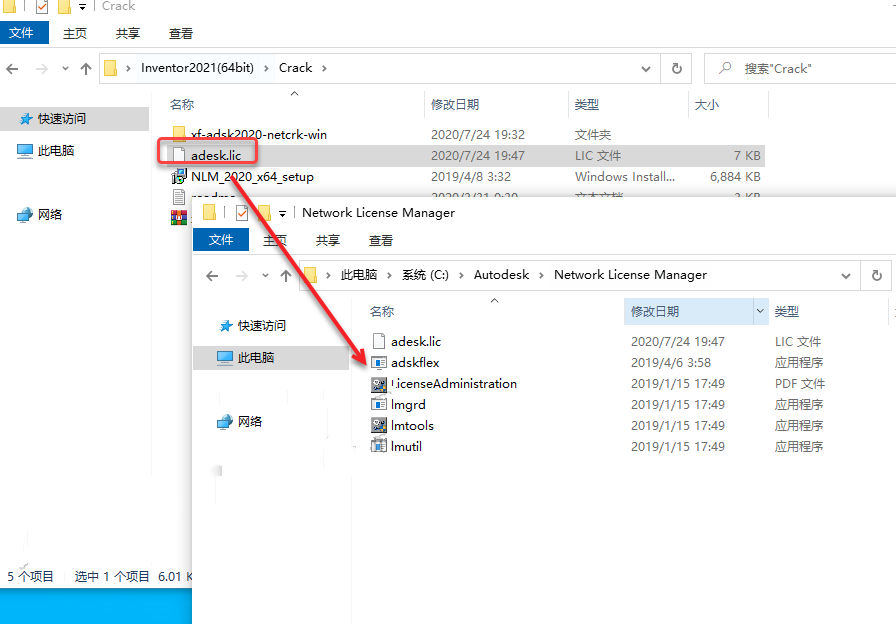This screenshot has height=624, width=896.
Task: Open the 文件 menu in Crack window
Action: pos(24,33)
